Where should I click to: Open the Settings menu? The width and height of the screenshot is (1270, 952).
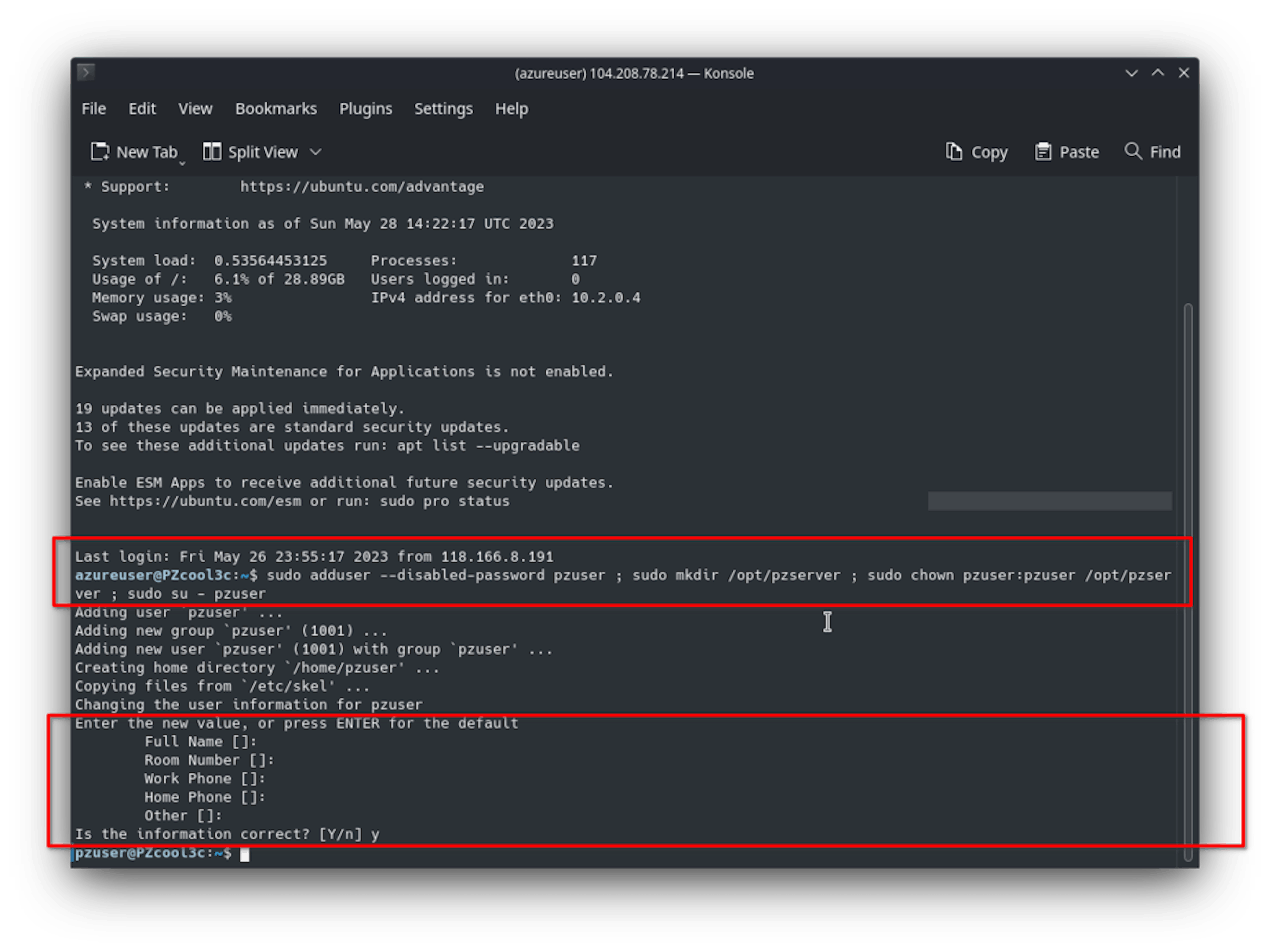(x=443, y=109)
